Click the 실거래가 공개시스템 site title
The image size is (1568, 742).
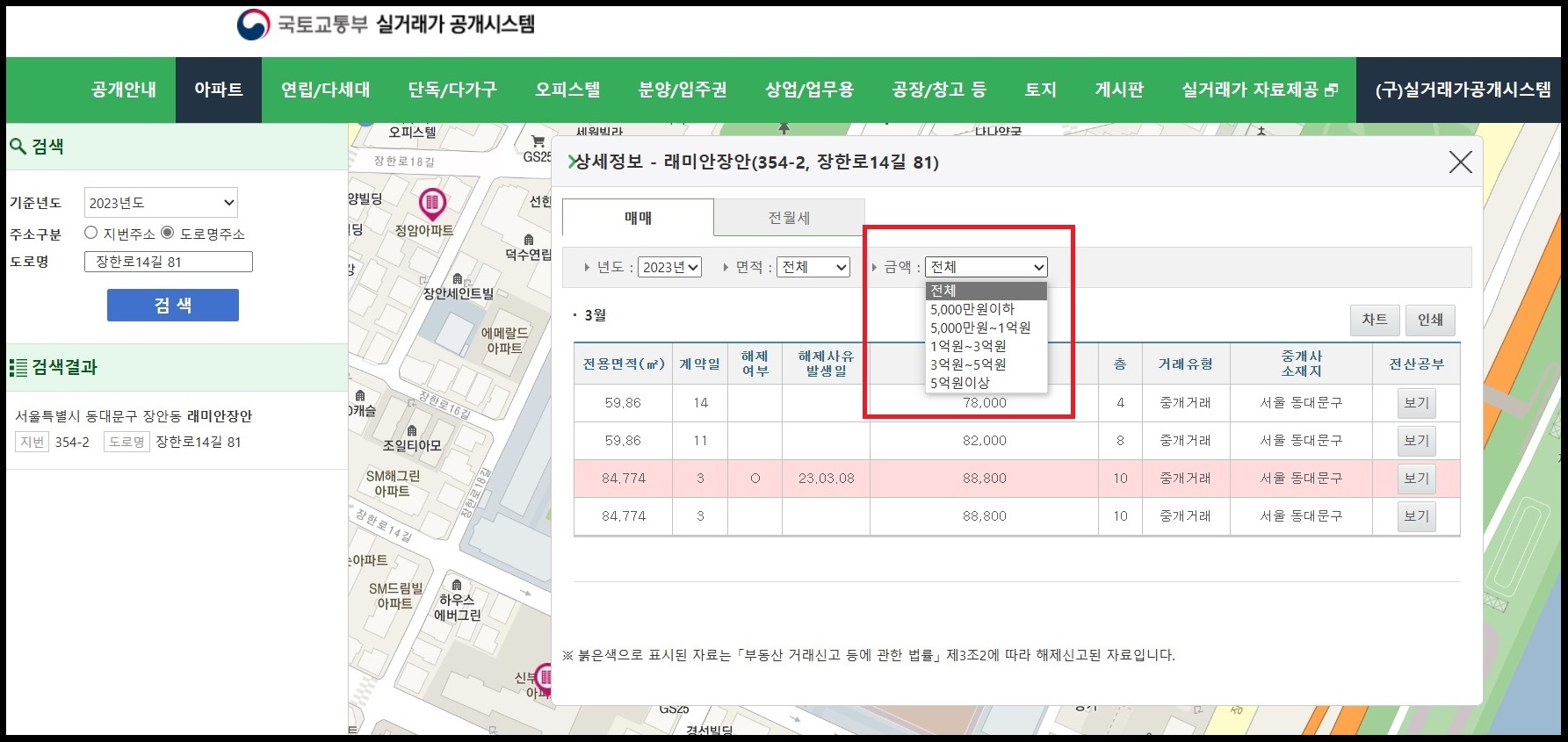coord(455,25)
